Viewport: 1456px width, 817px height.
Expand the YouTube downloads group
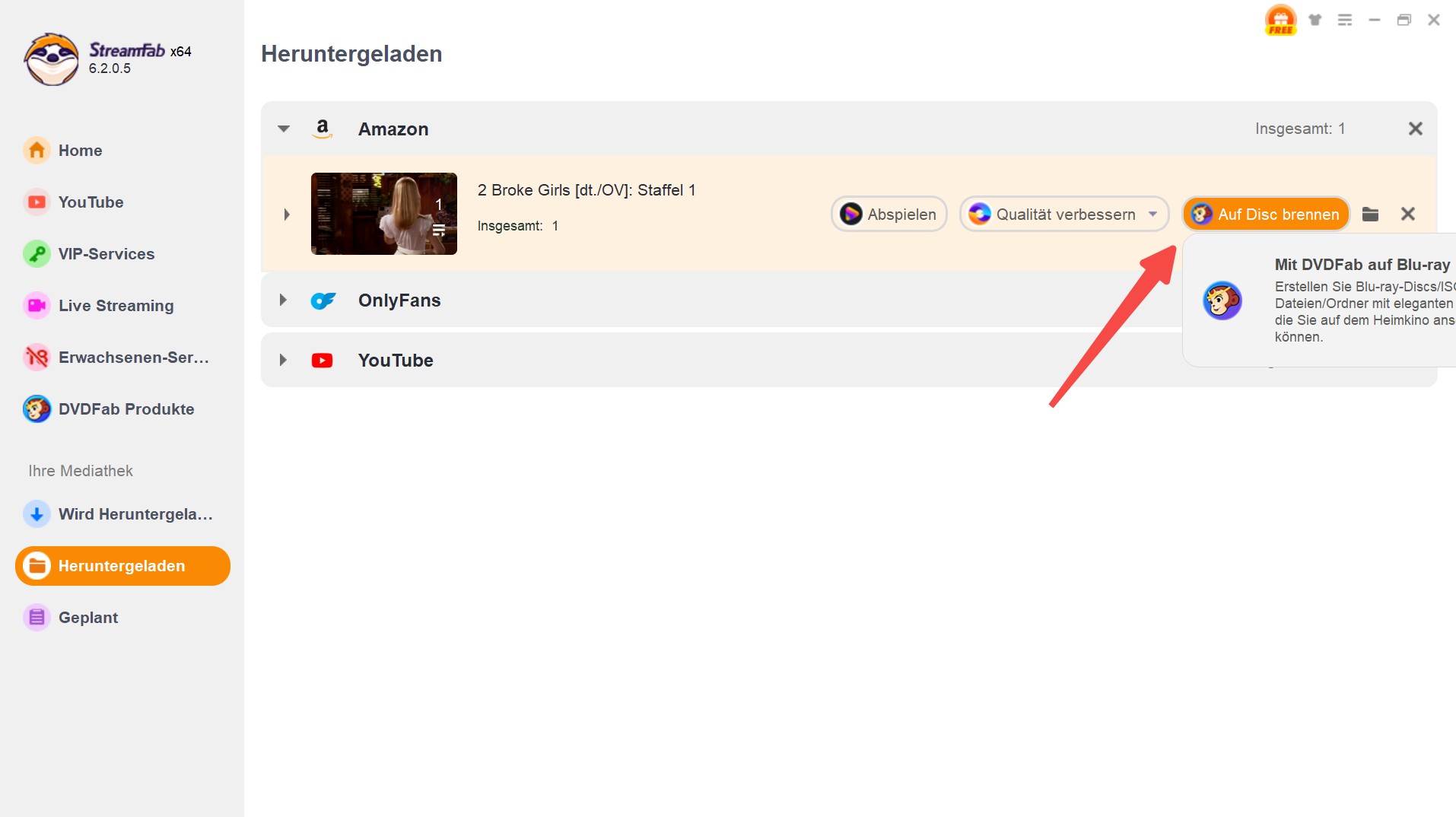tap(283, 360)
